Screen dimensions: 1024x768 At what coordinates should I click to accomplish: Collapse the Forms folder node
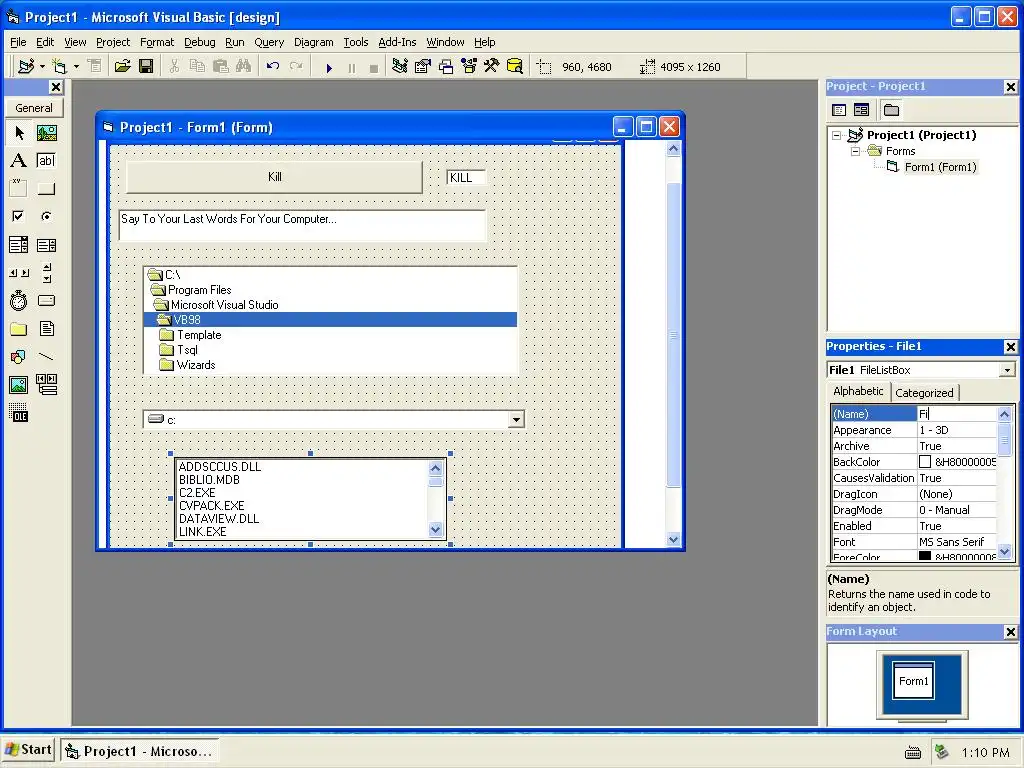click(855, 152)
